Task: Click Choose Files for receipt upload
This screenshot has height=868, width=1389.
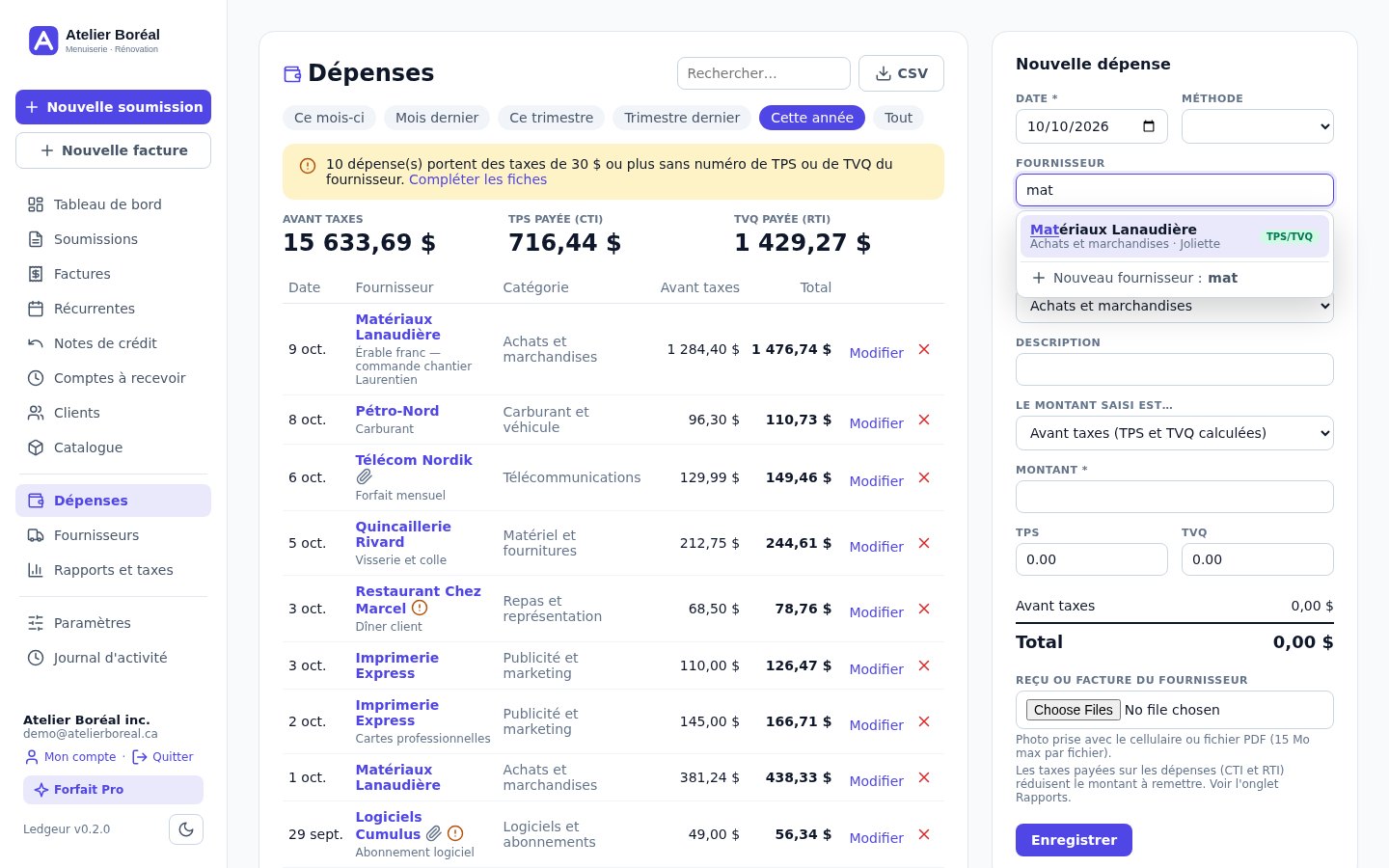Action: [x=1073, y=710]
